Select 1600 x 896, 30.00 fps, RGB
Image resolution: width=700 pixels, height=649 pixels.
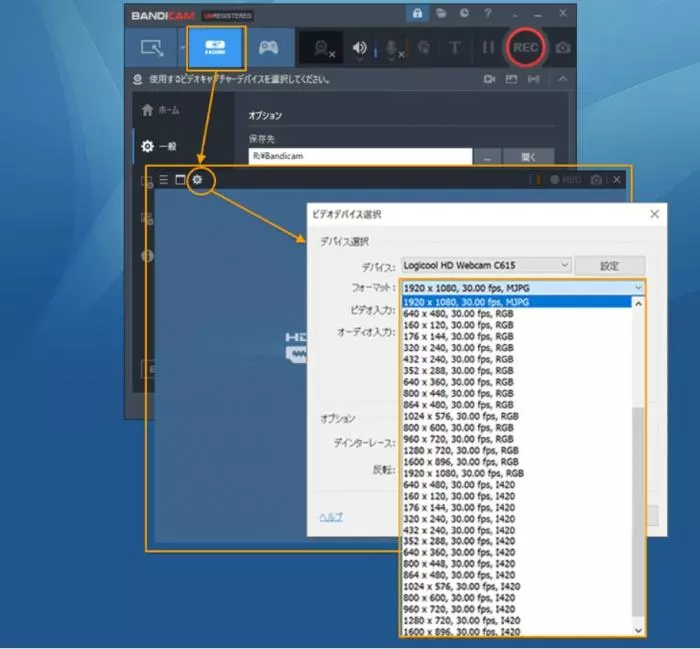(517, 462)
